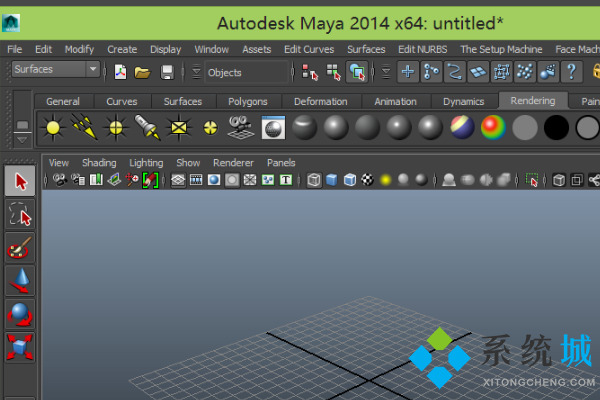Switch to the Polygons shelf tab
600x400 pixels.
pos(246,101)
